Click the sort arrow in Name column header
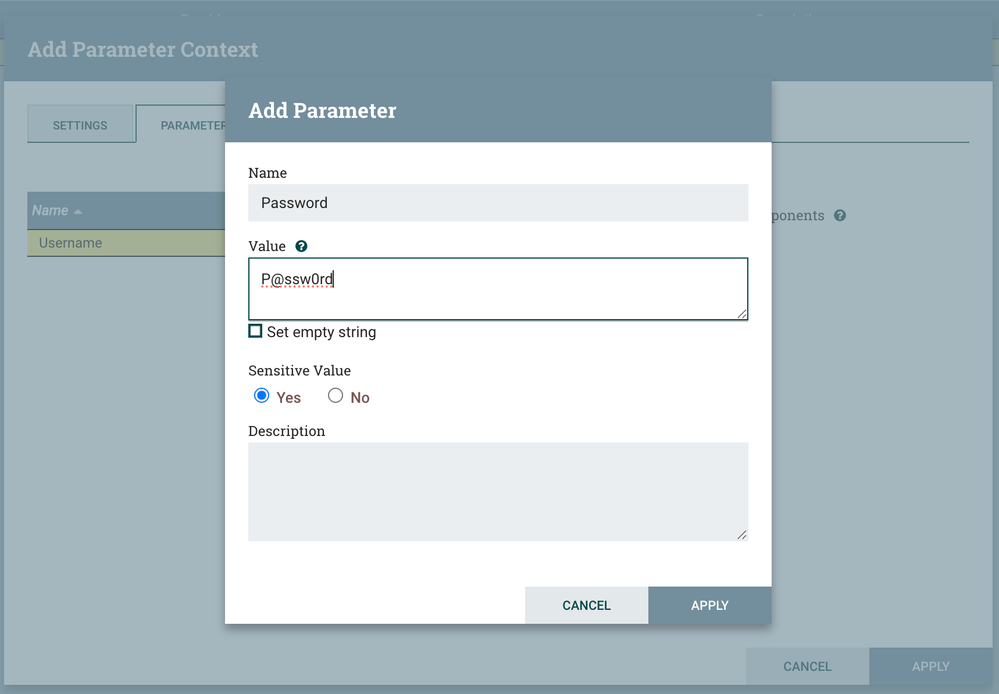This screenshot has height=694, width=999. [78, 211]
